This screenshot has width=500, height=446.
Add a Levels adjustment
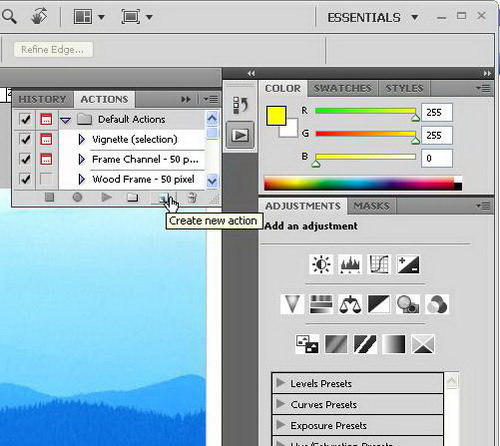coord(350,264)
